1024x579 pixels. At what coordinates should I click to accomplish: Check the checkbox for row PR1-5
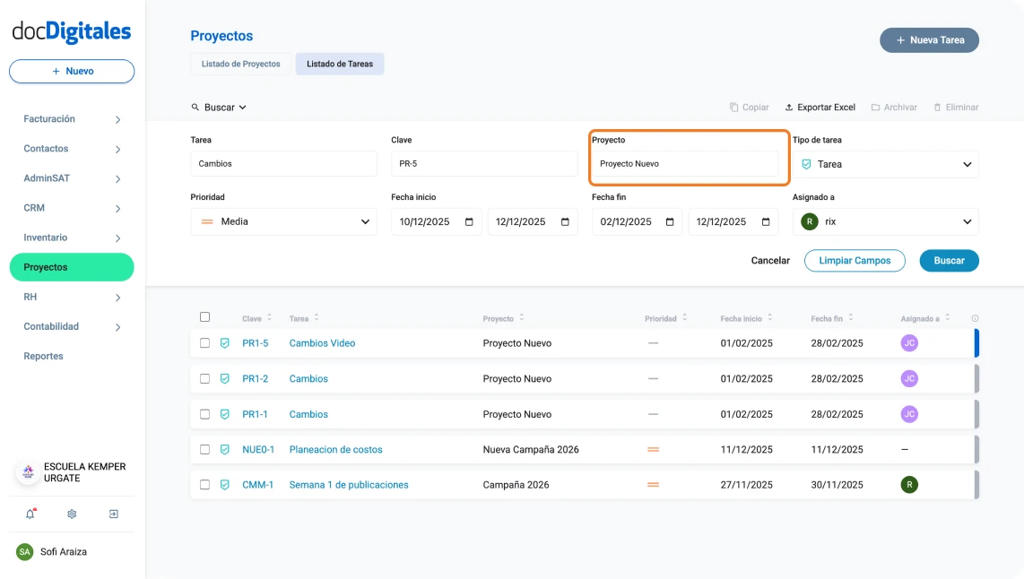[x=206, y=343]
